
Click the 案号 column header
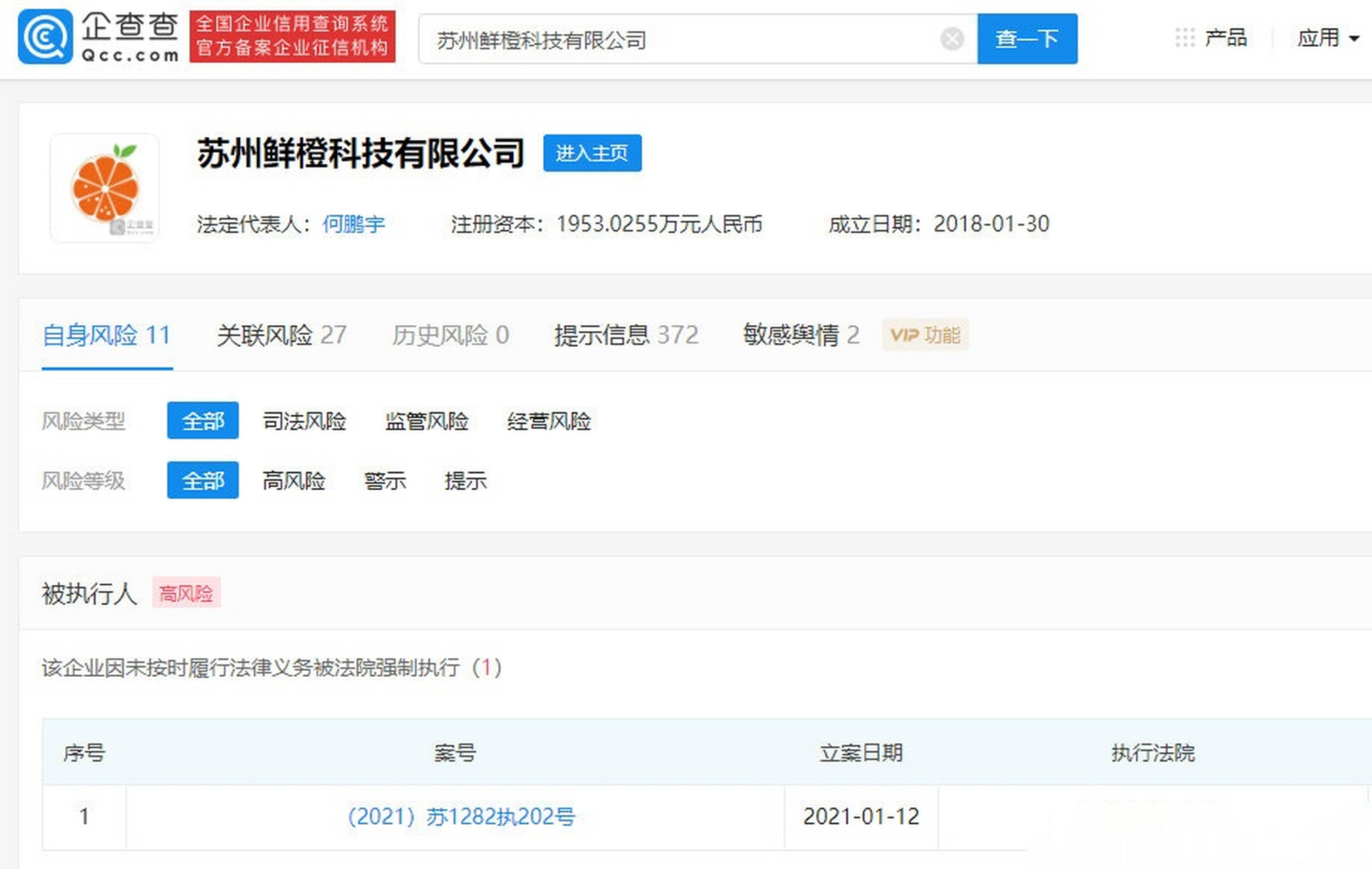coord(454,753)
